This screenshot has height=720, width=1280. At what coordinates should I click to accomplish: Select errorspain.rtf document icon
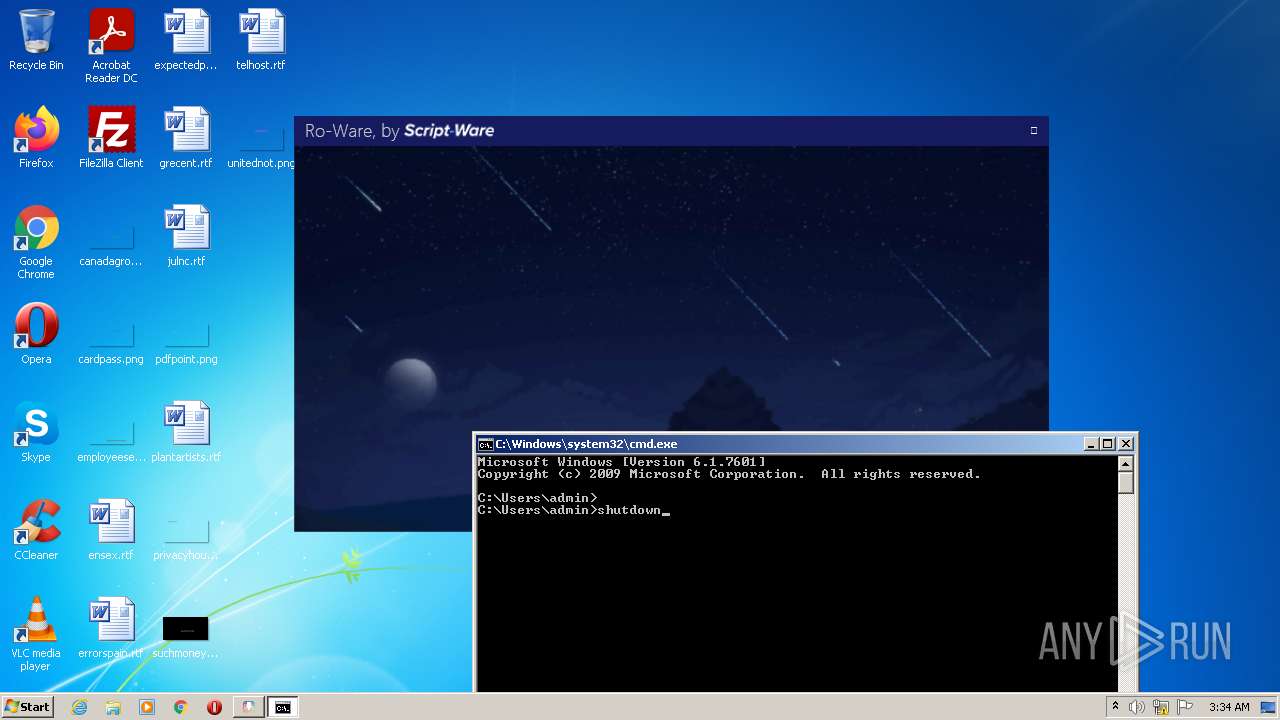pyautogui.click(x=111, y=628)
